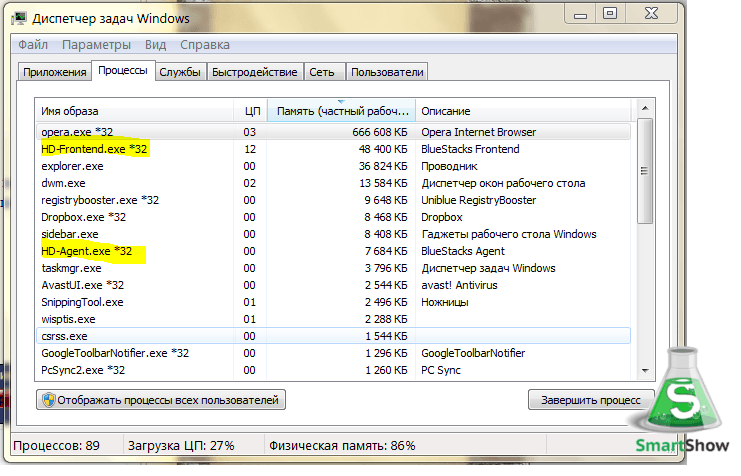Image resolution: width=741 pixels, height=476 pixels.
Task: Sort by Память (частный рабоч...) column header
Action: pyautogui.click(x=342, y=111)
